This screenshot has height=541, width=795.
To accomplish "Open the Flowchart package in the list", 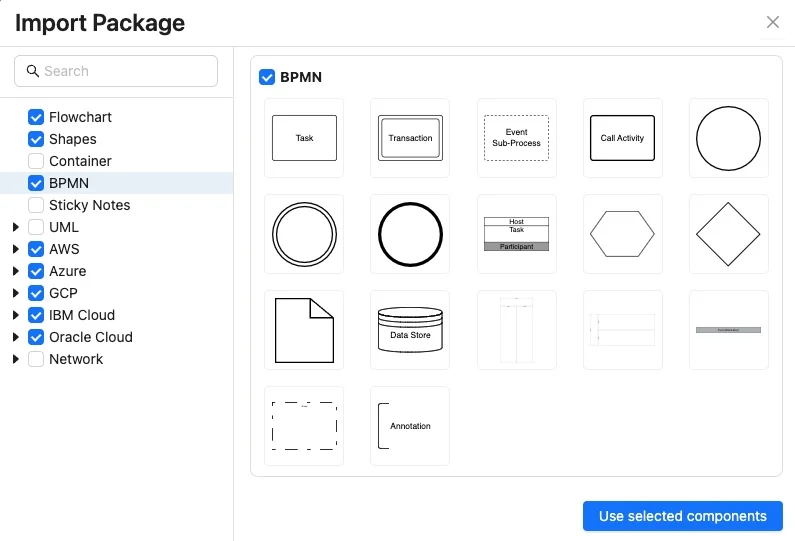I will [80, 117].
